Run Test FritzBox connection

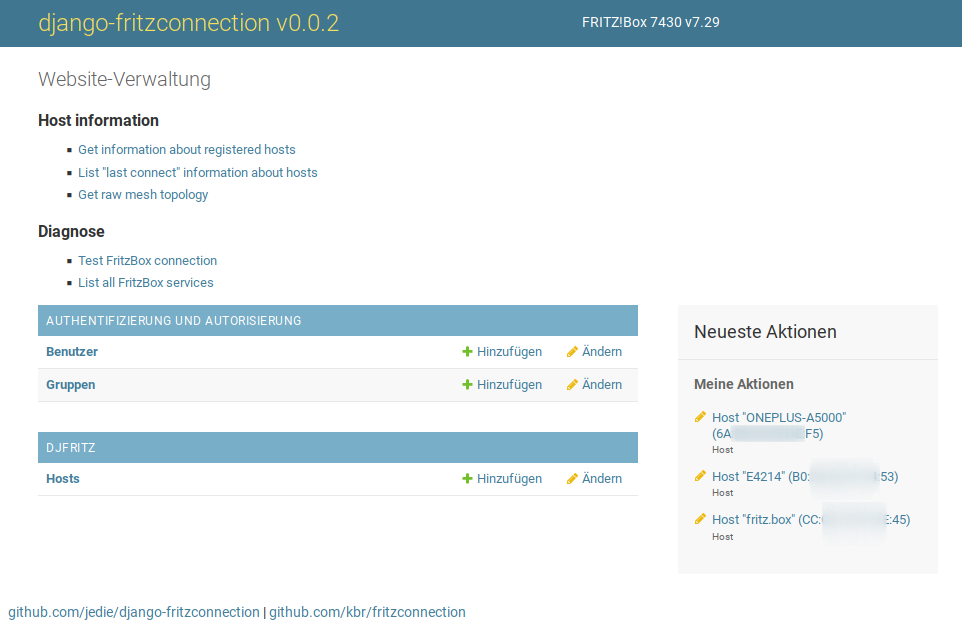coord(147,261)
